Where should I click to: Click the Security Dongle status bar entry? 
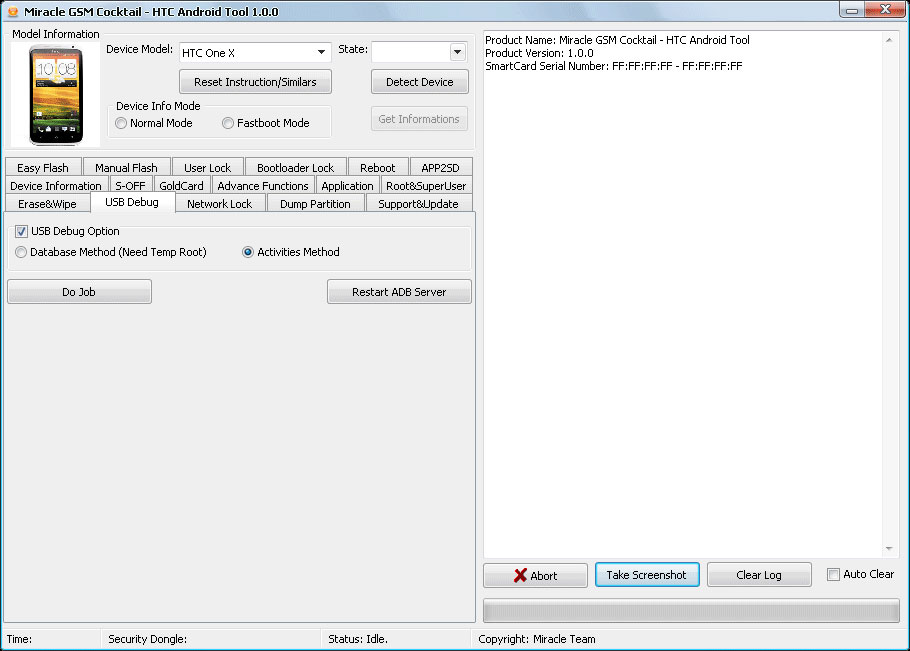point(147,639)
